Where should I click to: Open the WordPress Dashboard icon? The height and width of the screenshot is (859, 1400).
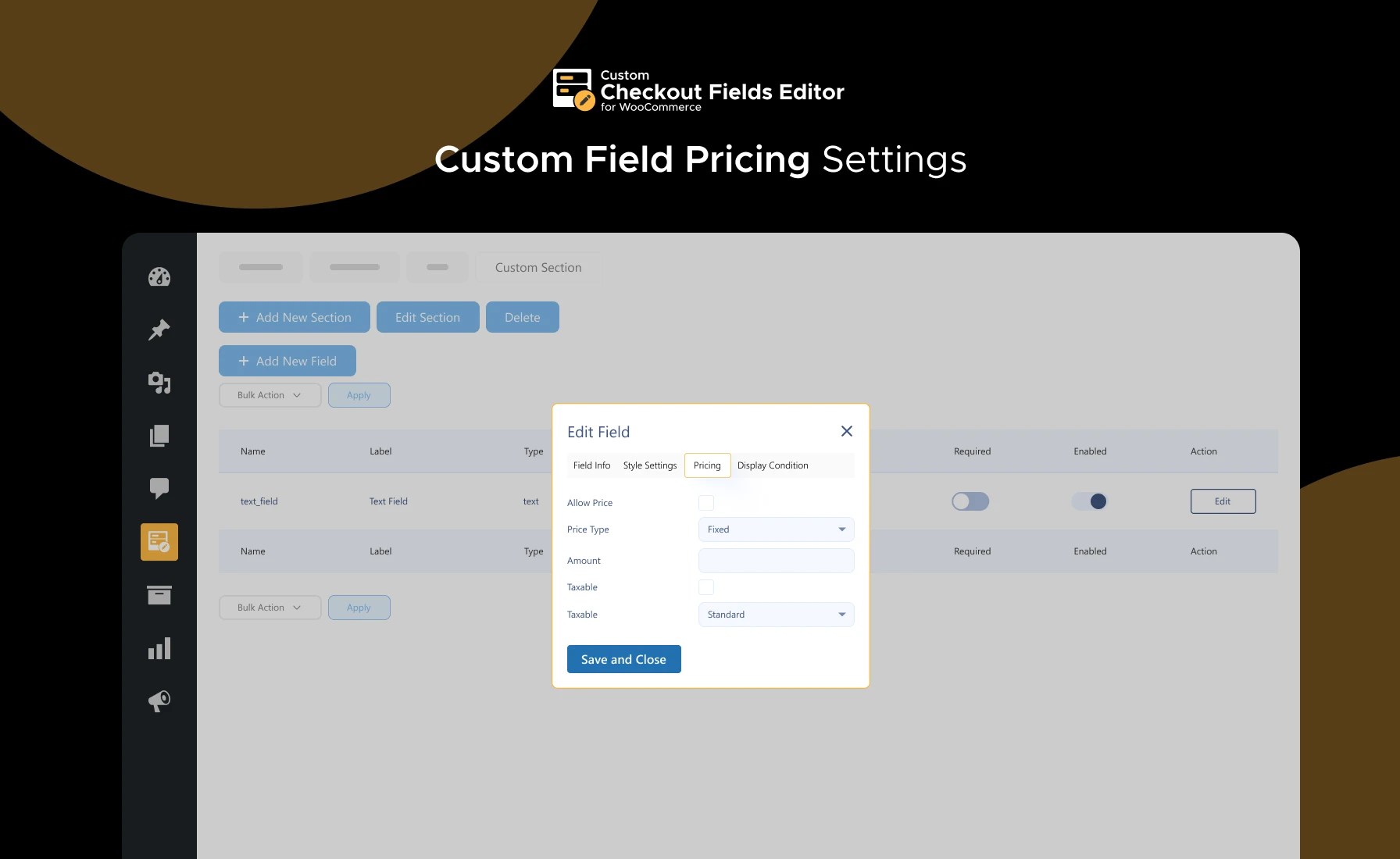coord(159,276)
